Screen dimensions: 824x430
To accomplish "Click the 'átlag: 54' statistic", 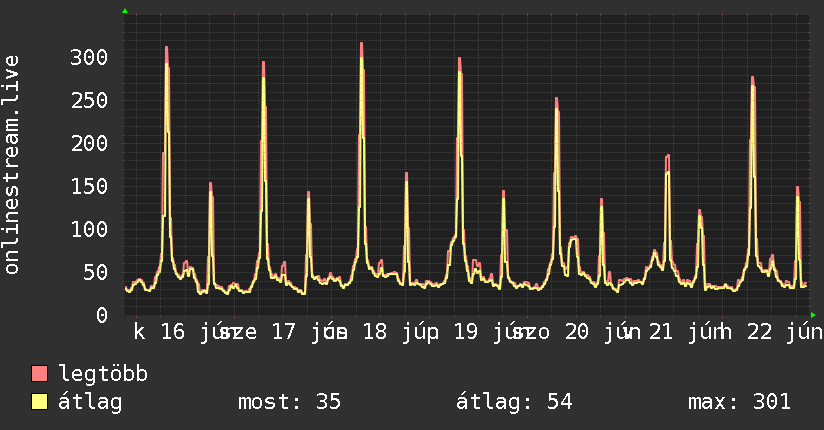I will pyautogui.click(x=514, y=402).
